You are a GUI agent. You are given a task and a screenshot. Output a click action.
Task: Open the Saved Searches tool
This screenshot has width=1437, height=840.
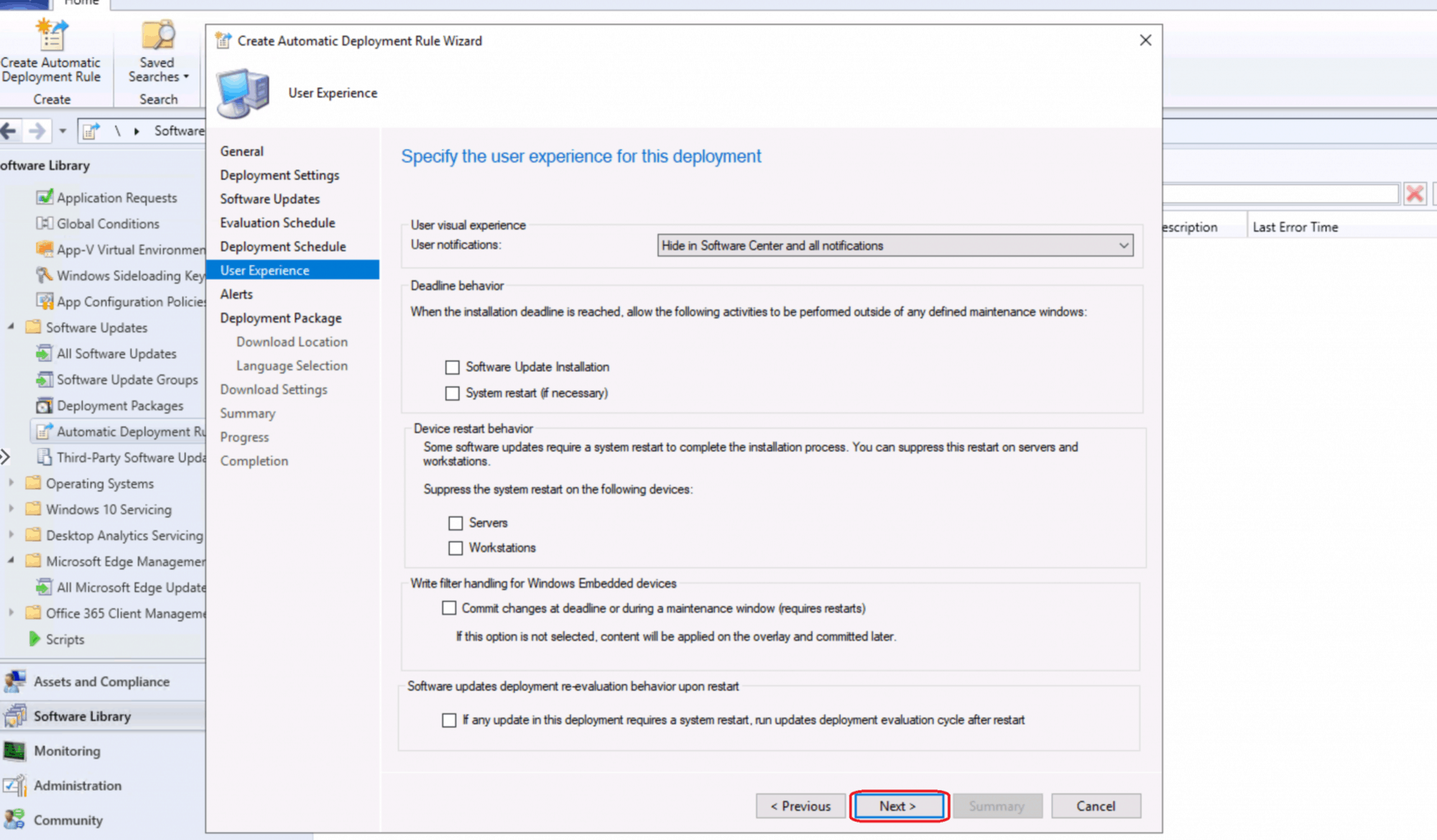point(156,50)
